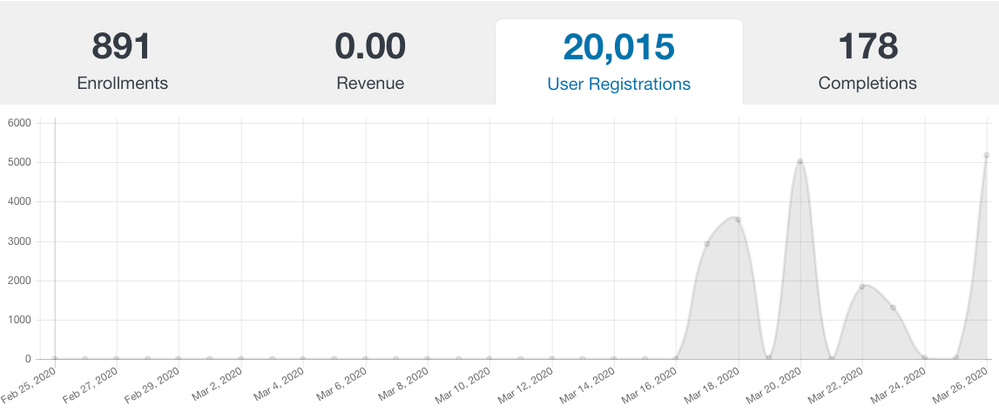Select the Feb 25, 2020 data point
Viewport: 999px width, 420px height.
pos(54,358)
